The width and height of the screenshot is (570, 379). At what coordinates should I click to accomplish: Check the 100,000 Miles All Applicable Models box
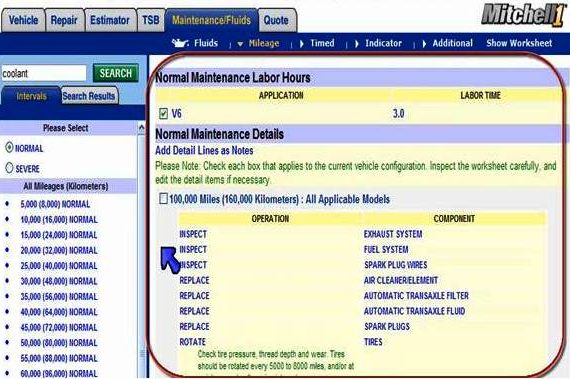pos(163,198)
